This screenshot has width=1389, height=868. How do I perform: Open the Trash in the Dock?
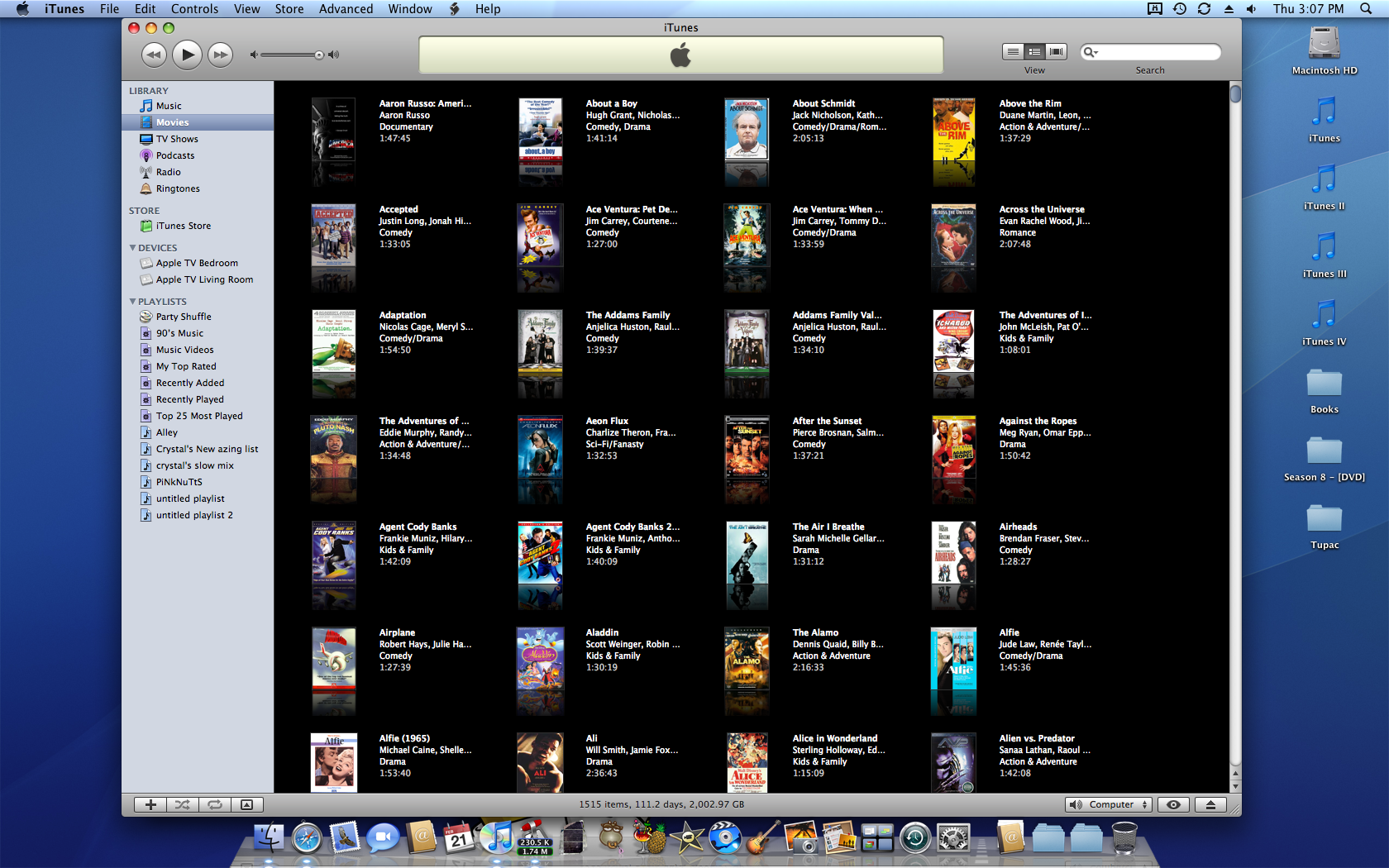point(1124,838)
